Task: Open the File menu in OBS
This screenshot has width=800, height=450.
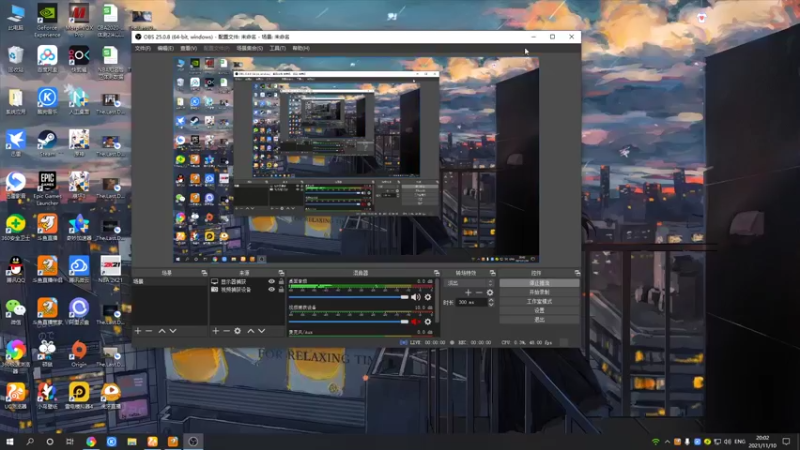Action: (143, 48)
